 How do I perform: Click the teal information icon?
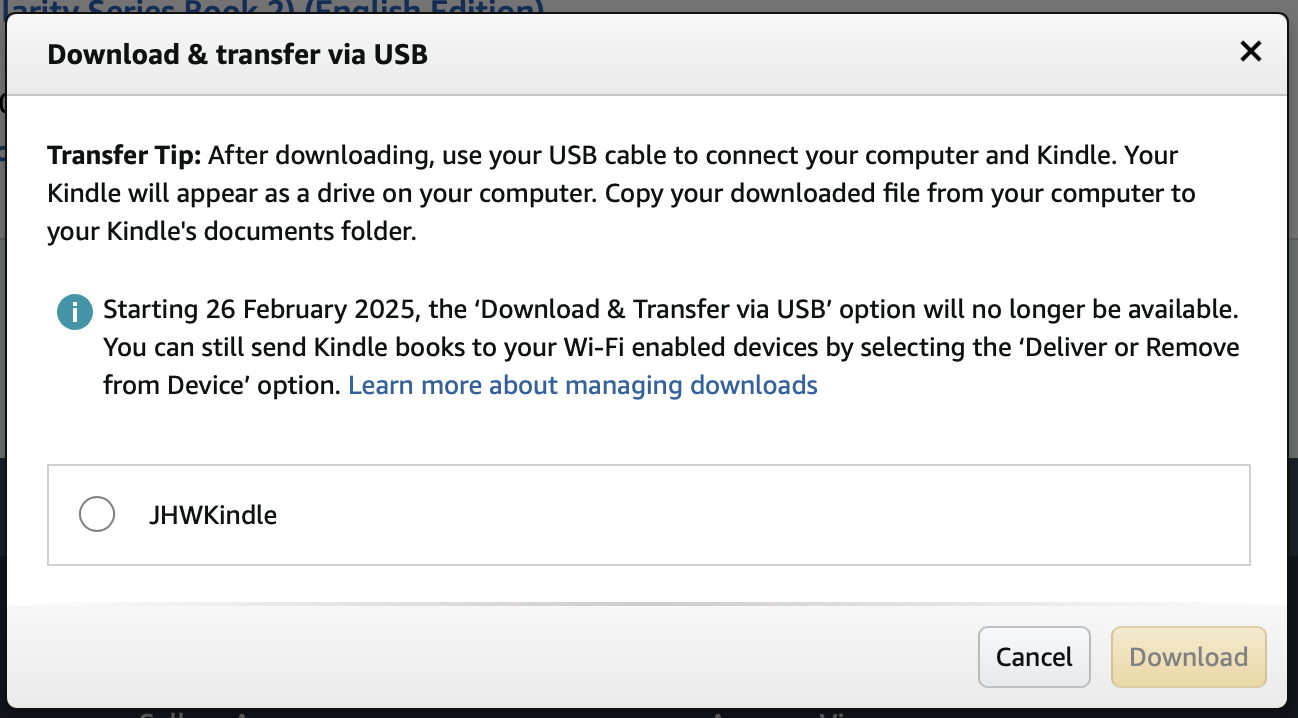pyautogui.click(x=74, y=312)
